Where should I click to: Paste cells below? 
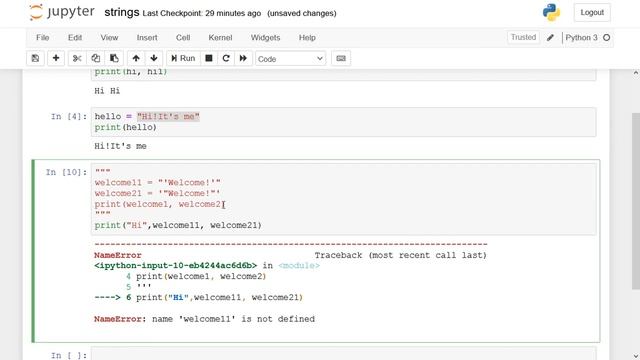tap(114, 58)
